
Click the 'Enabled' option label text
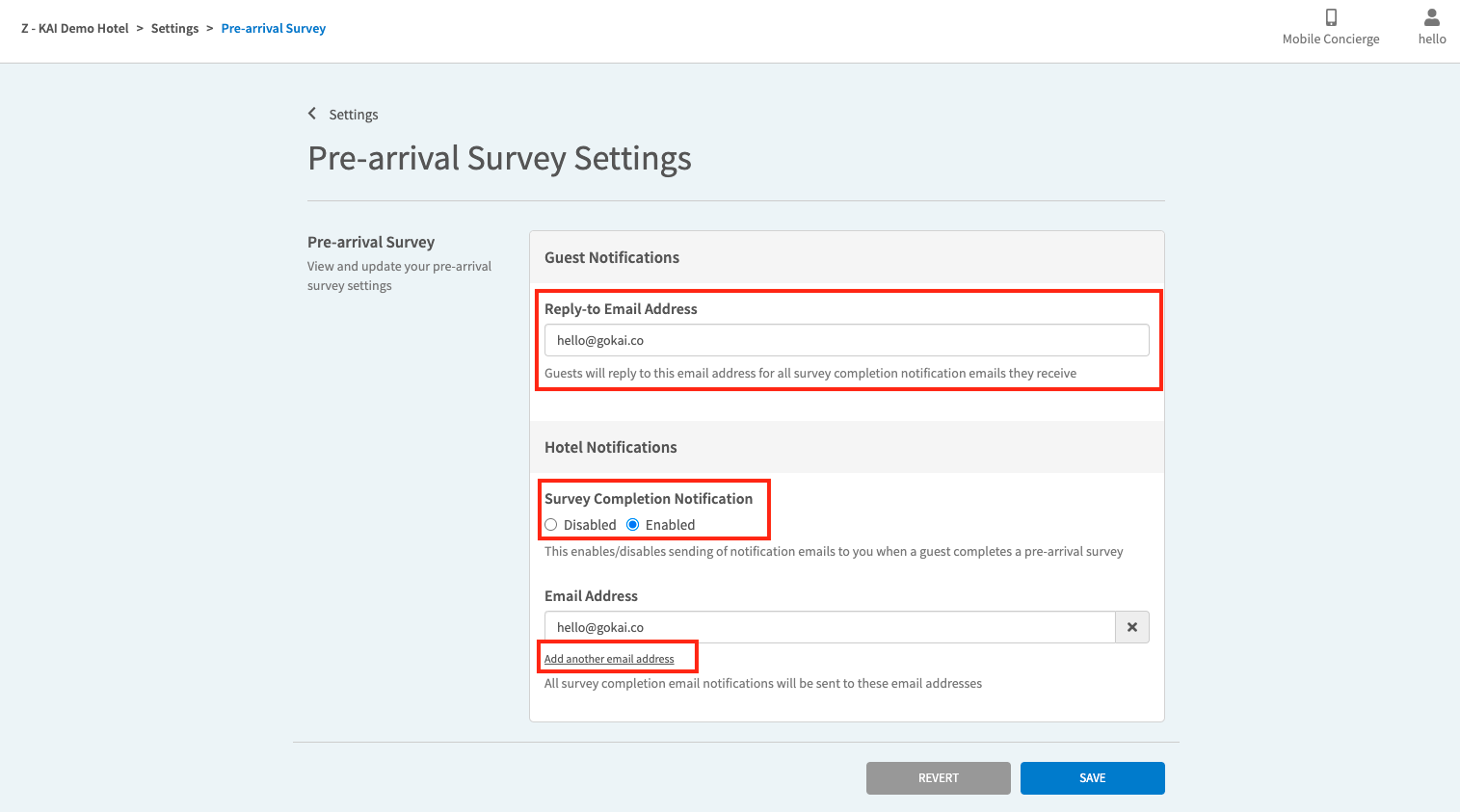(670, 525)
